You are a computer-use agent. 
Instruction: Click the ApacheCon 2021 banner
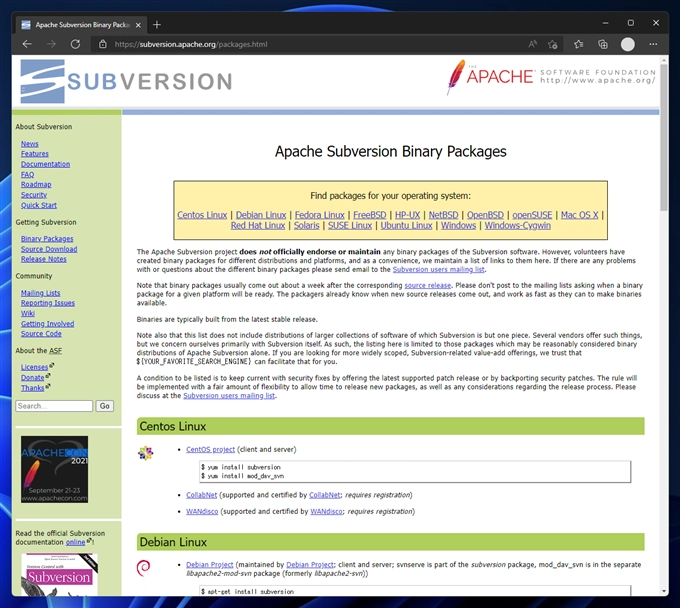click(54, 470)
